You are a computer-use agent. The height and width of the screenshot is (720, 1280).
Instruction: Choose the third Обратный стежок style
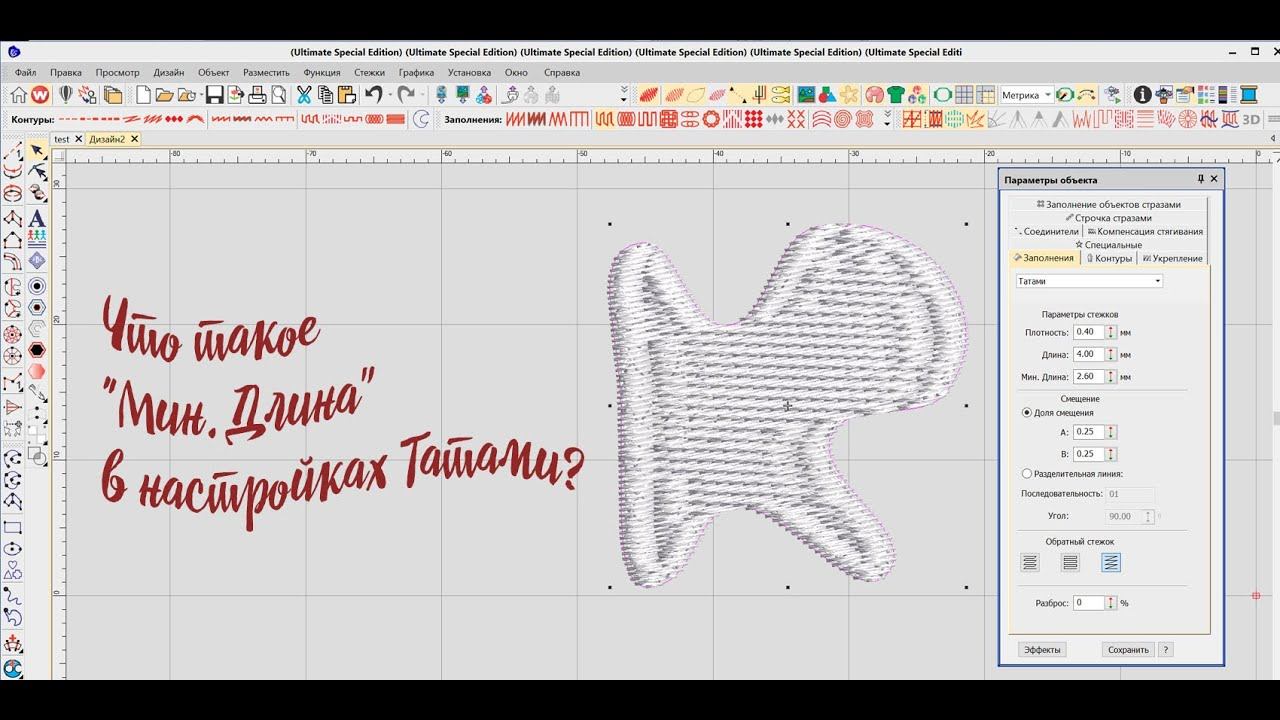tap(1110, 563)
